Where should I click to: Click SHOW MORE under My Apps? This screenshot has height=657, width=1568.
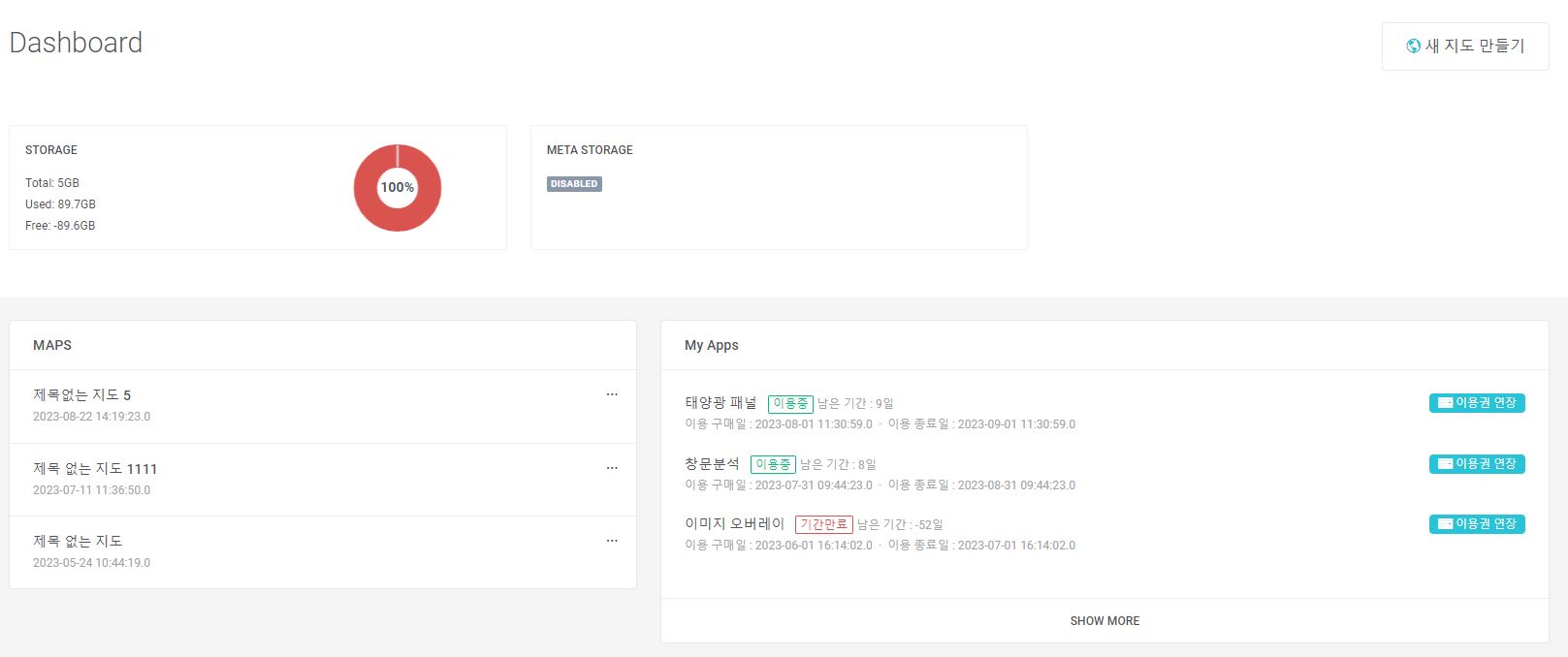pos(1104,621)
